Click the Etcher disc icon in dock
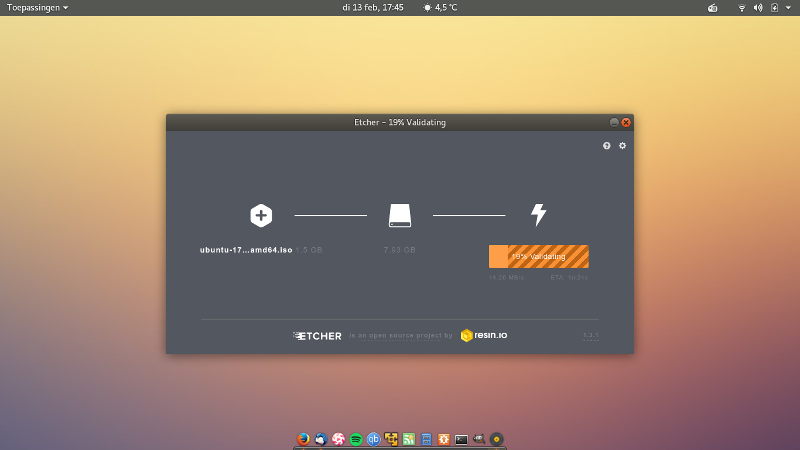Viewport: 800px width, 450px height. click(x=496, y=439)
